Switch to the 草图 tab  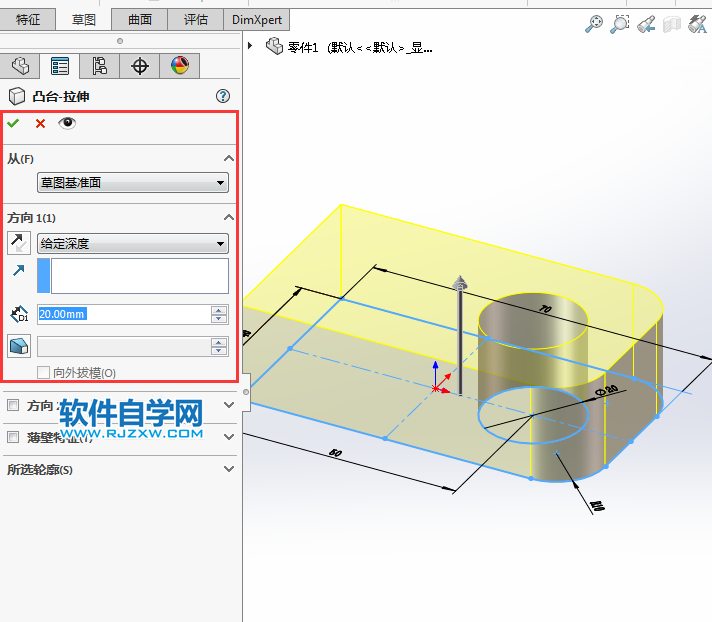[84, 20]
